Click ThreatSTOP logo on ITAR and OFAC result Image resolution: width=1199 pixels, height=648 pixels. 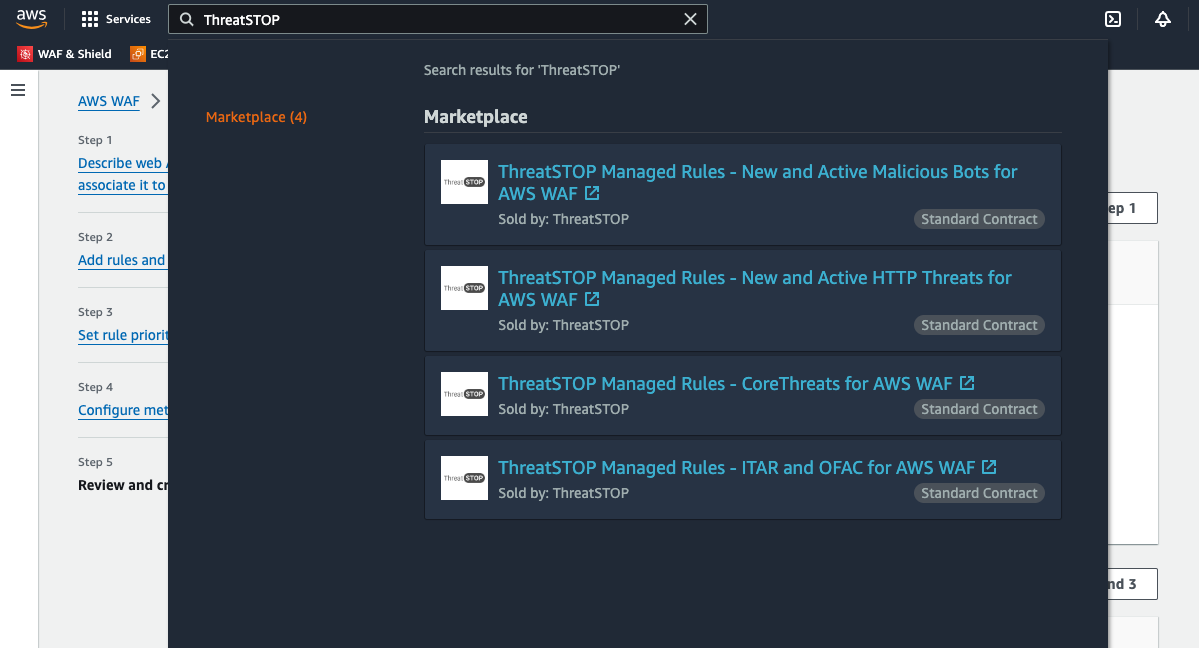464,478
